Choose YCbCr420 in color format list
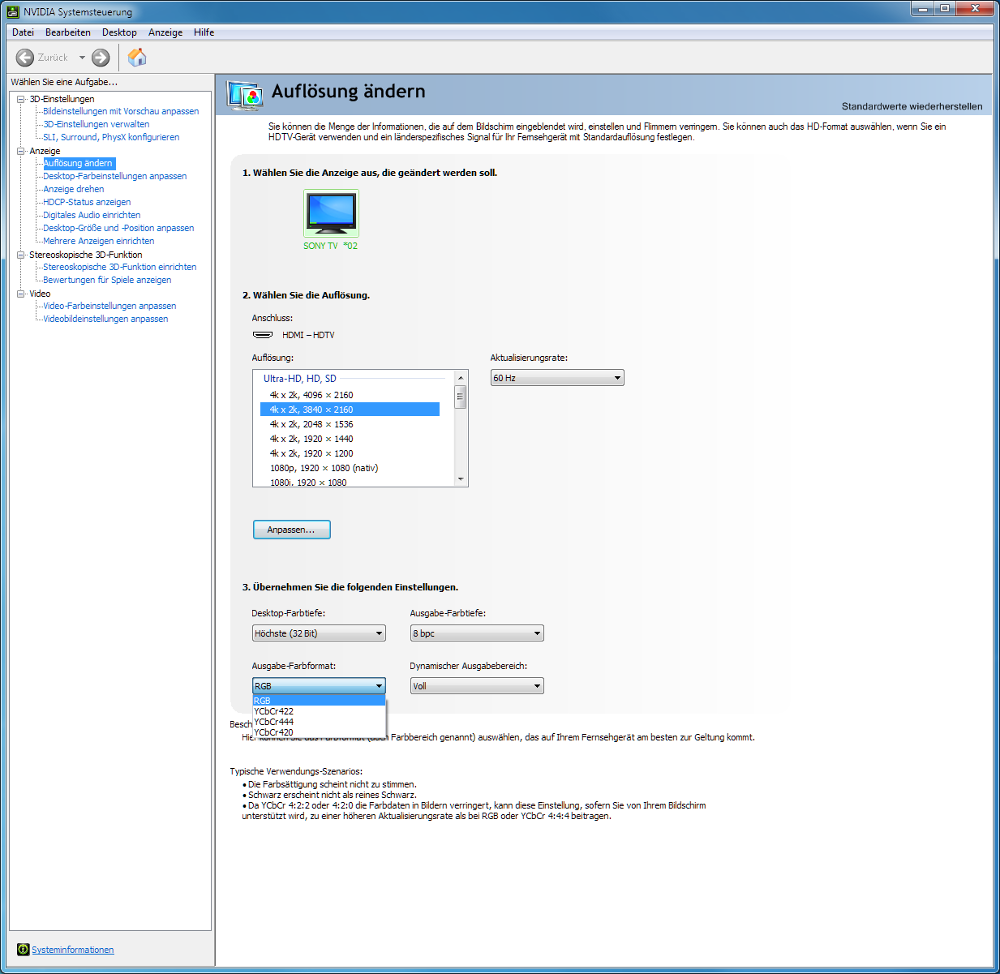 coord(319,732)
